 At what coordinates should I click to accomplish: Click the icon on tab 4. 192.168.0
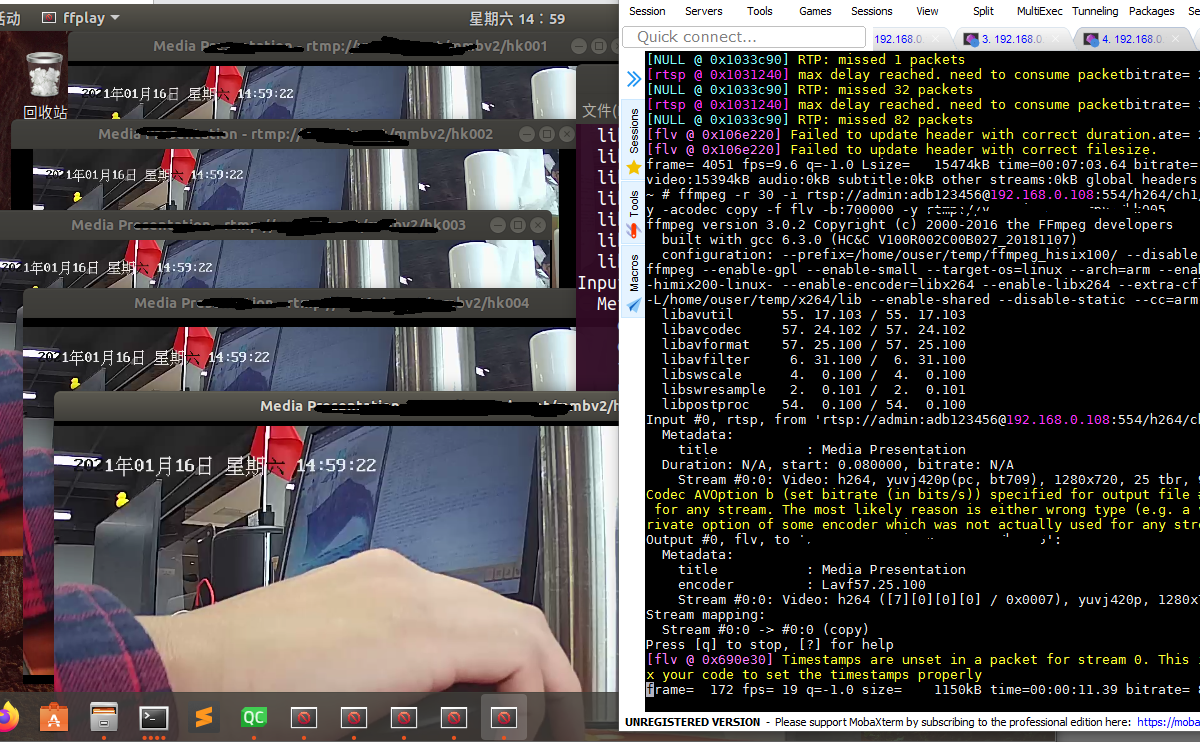click(1089, 39)
